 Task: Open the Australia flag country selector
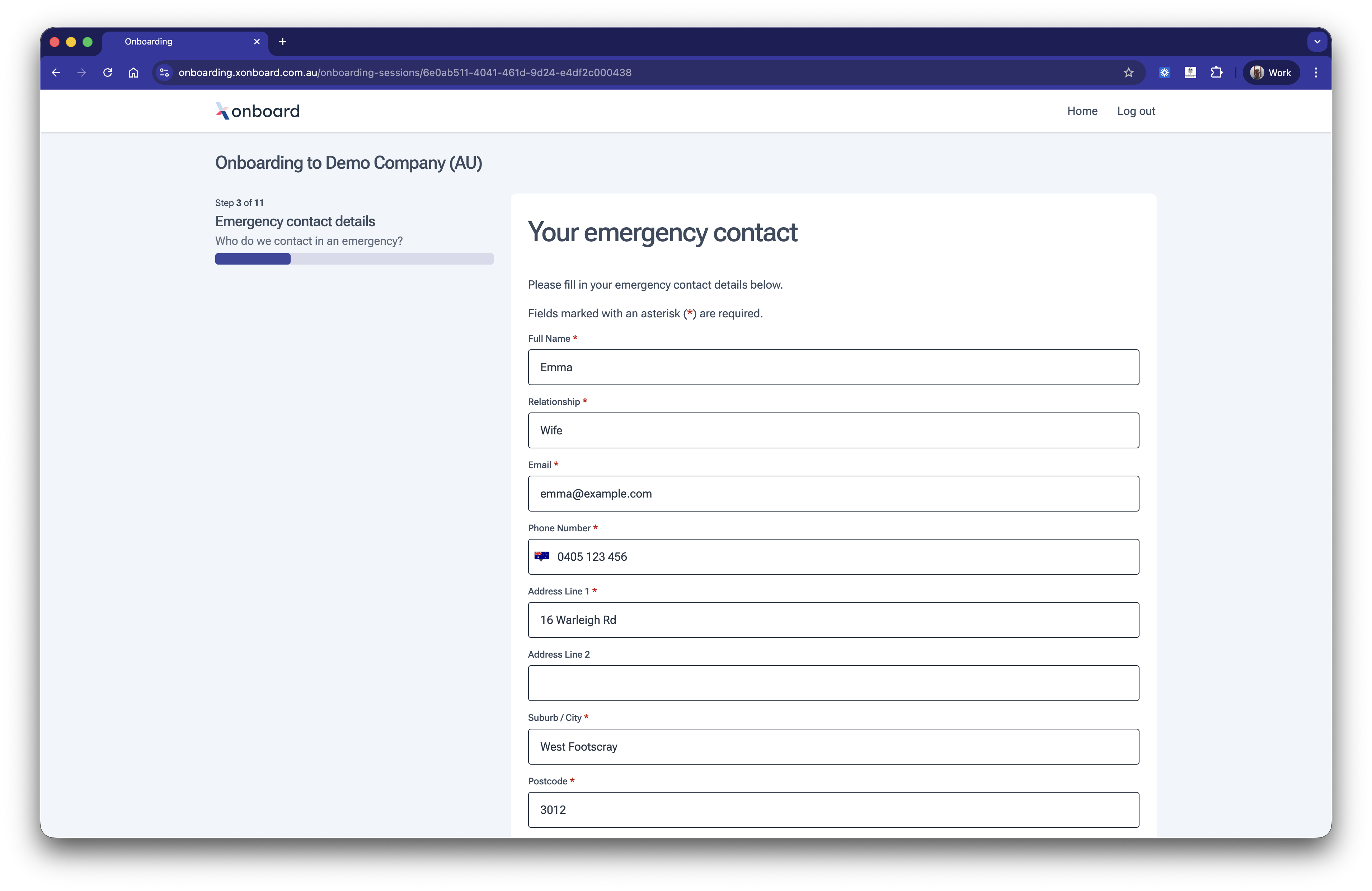[541, 556]
